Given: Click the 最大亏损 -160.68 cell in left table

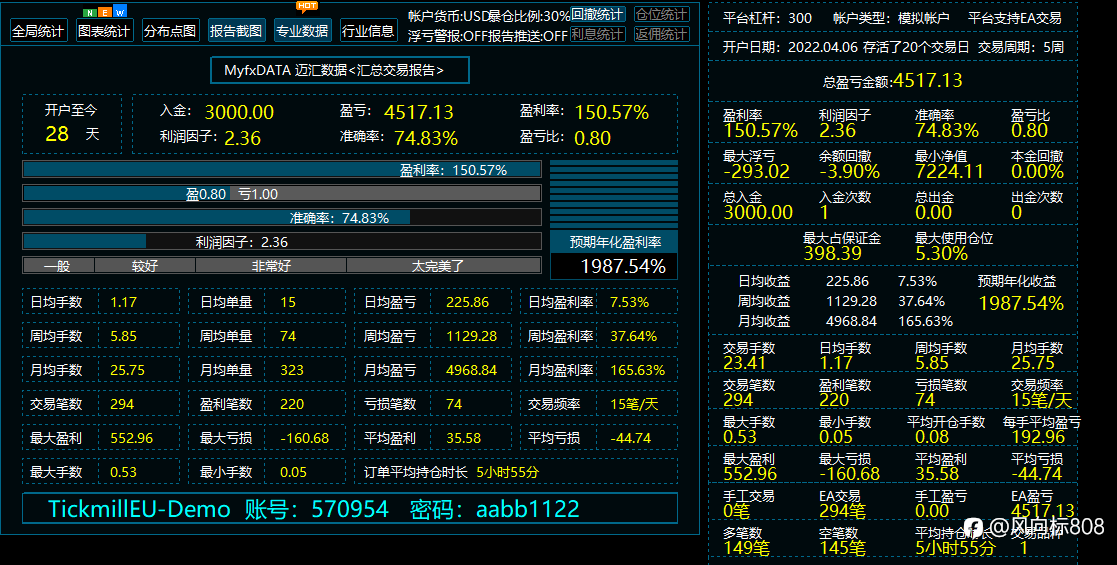Looking at the screenshot, I should point(266,437).
